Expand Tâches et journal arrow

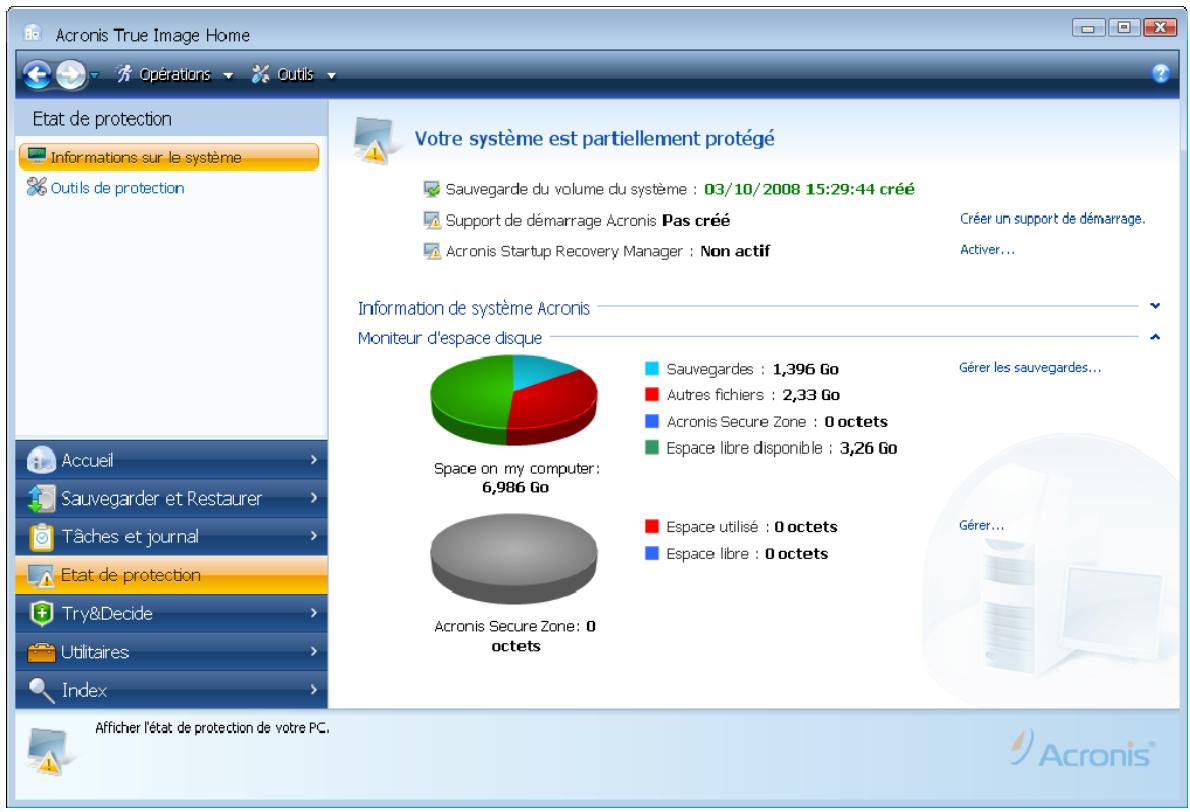point(313,536)
